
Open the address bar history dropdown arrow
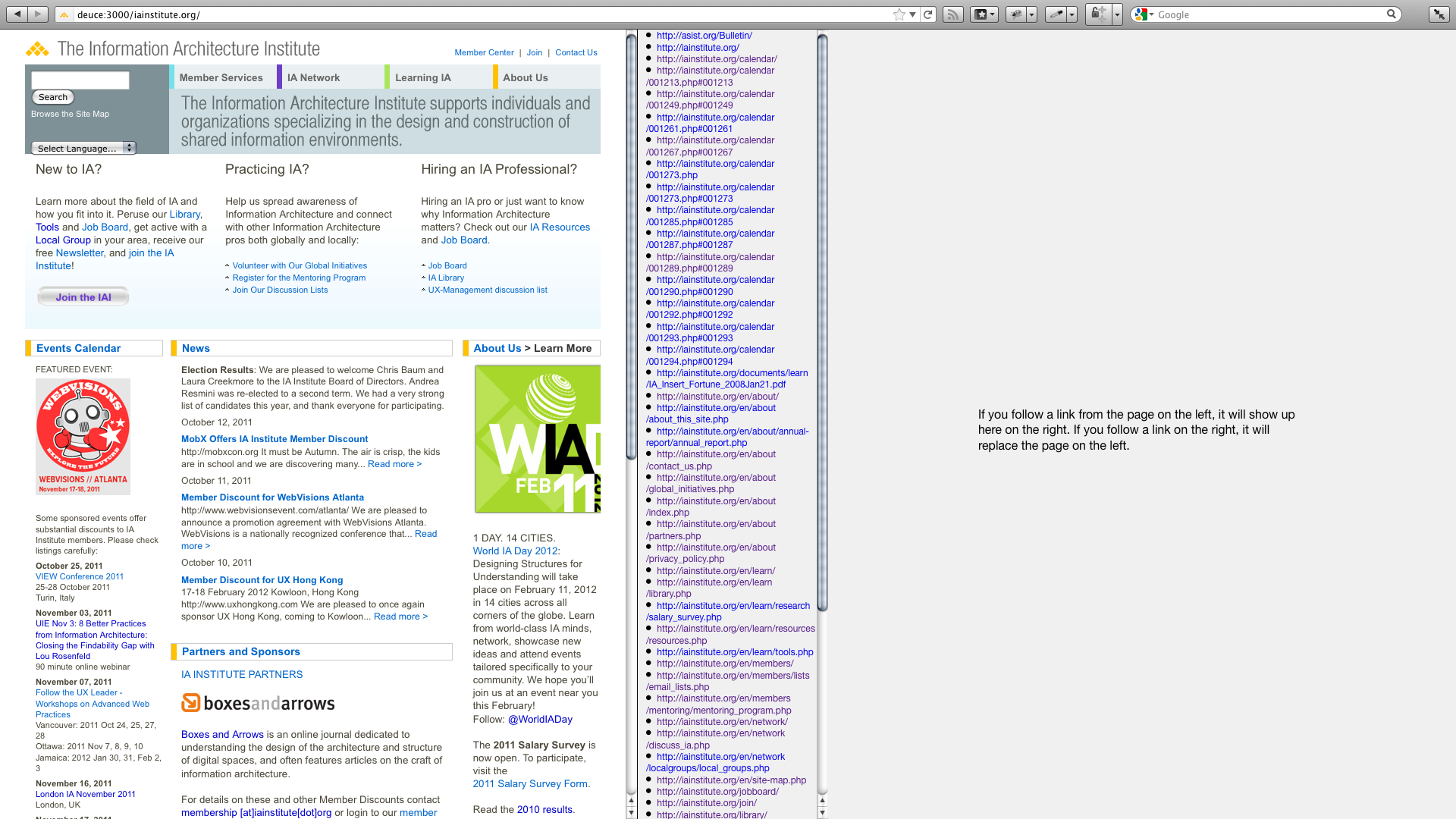(913, 14)
